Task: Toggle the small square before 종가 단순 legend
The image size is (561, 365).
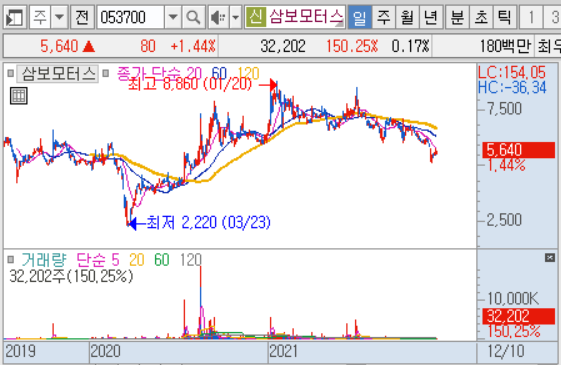Action: pyautogui.click(x=105, y=73)
